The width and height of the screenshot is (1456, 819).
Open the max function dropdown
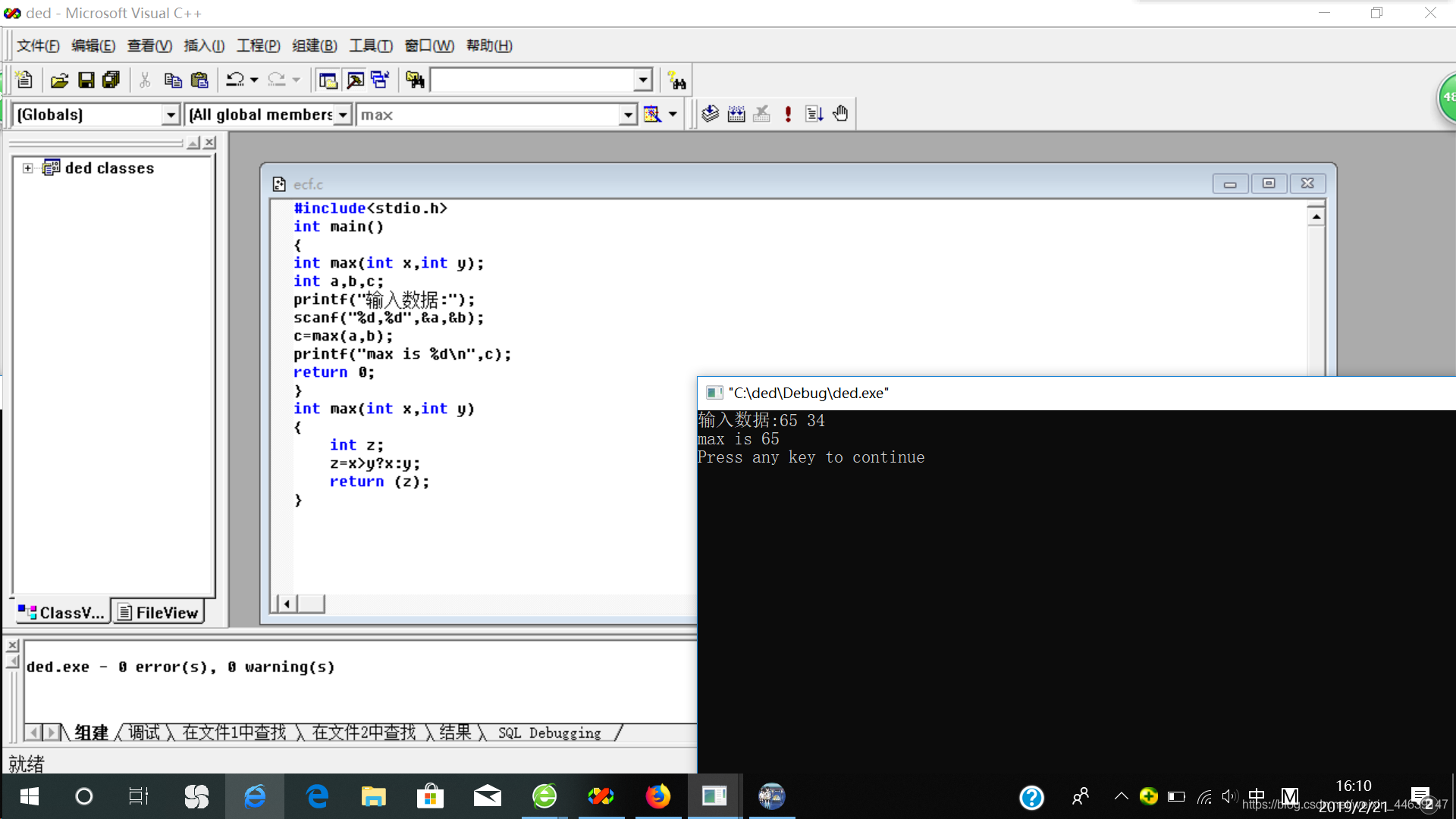point(628,115)
